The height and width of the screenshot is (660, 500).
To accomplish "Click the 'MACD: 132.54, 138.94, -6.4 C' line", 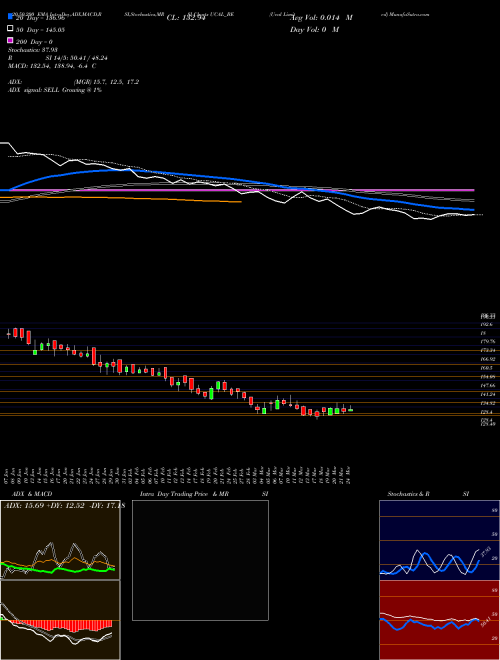I will point(52,66).
